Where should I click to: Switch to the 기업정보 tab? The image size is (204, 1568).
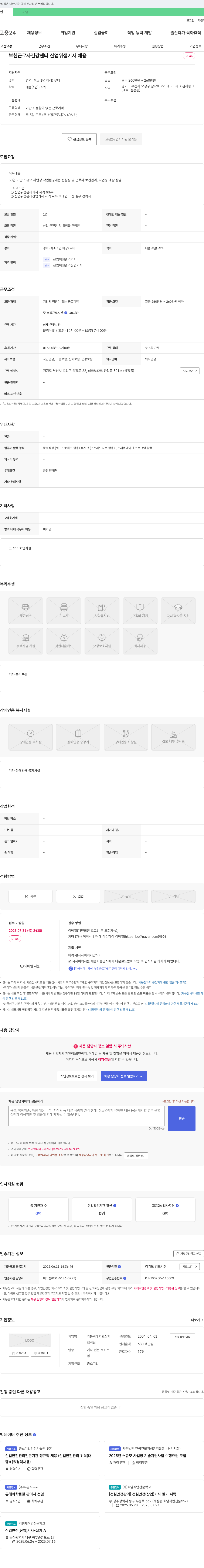195,46
